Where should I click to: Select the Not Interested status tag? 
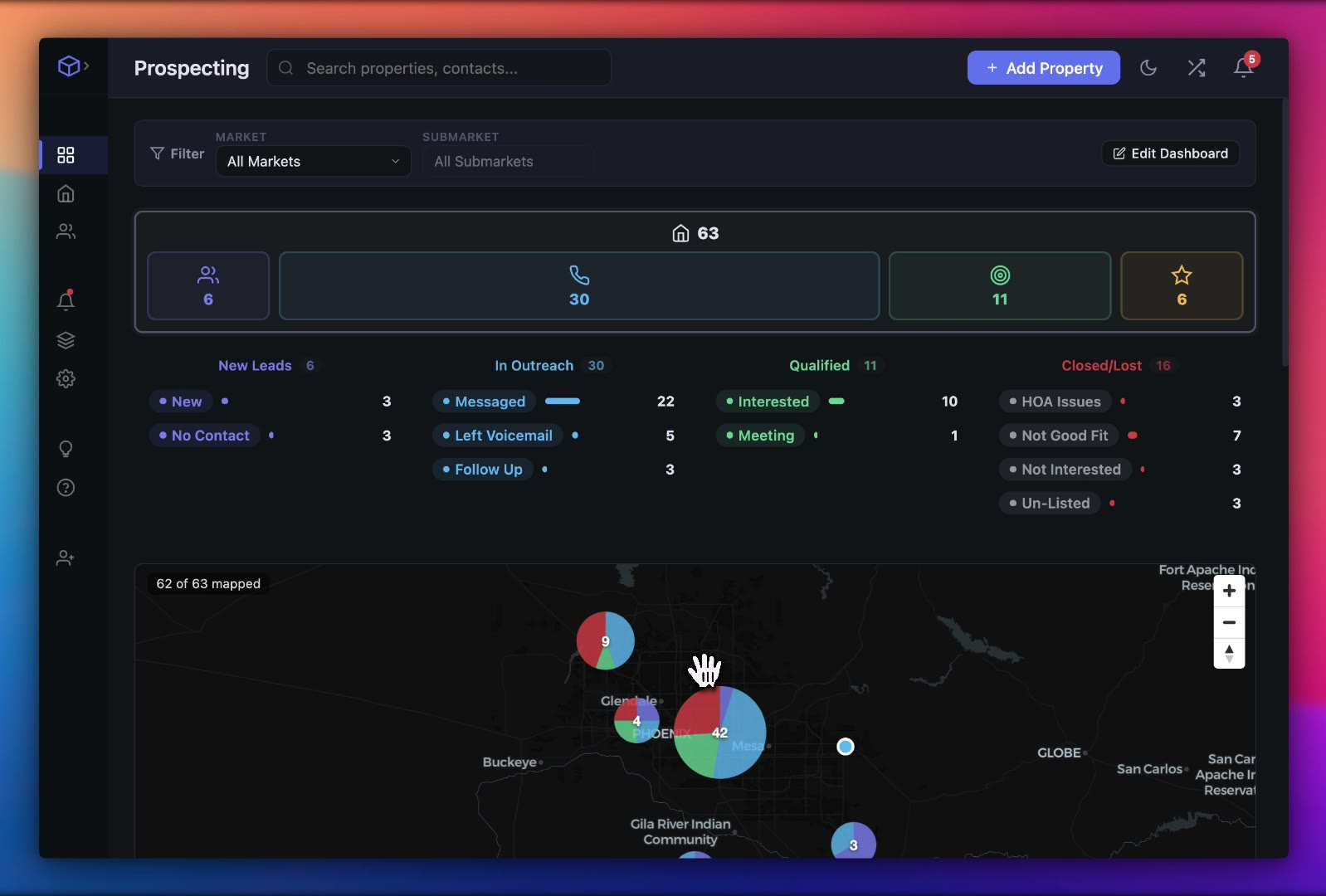click(x=1065, y=470)
